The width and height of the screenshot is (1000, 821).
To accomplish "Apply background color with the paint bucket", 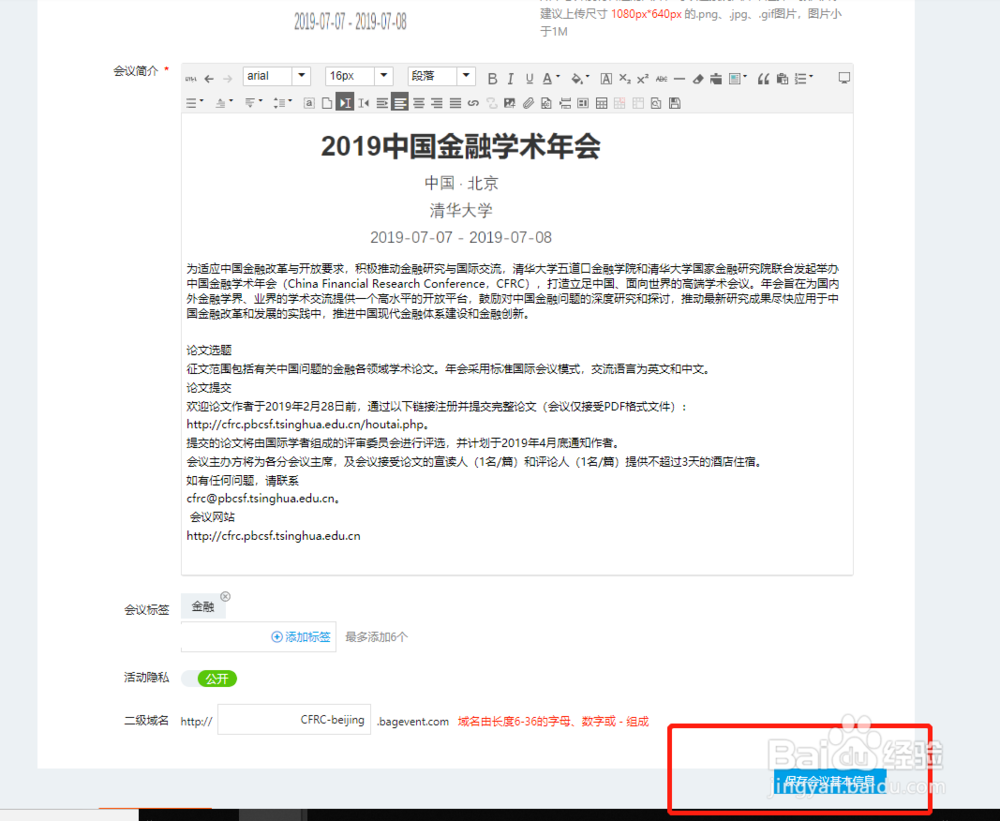I will (x=577, y=78).
